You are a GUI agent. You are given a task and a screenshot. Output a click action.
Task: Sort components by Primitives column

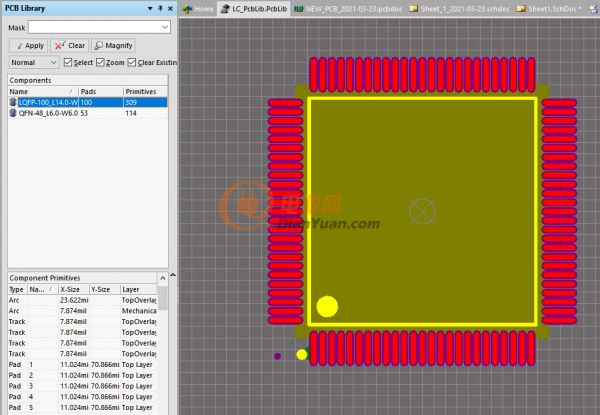(145, 92)
